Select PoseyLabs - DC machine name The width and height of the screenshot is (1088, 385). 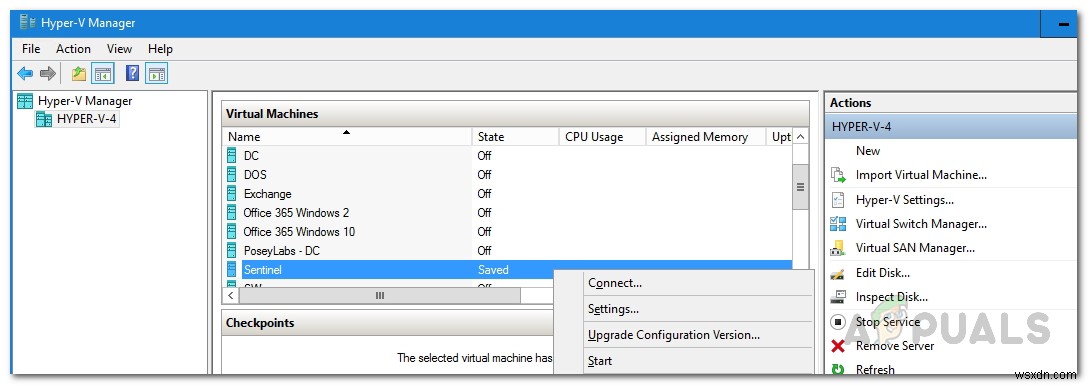tap(282, 250)
